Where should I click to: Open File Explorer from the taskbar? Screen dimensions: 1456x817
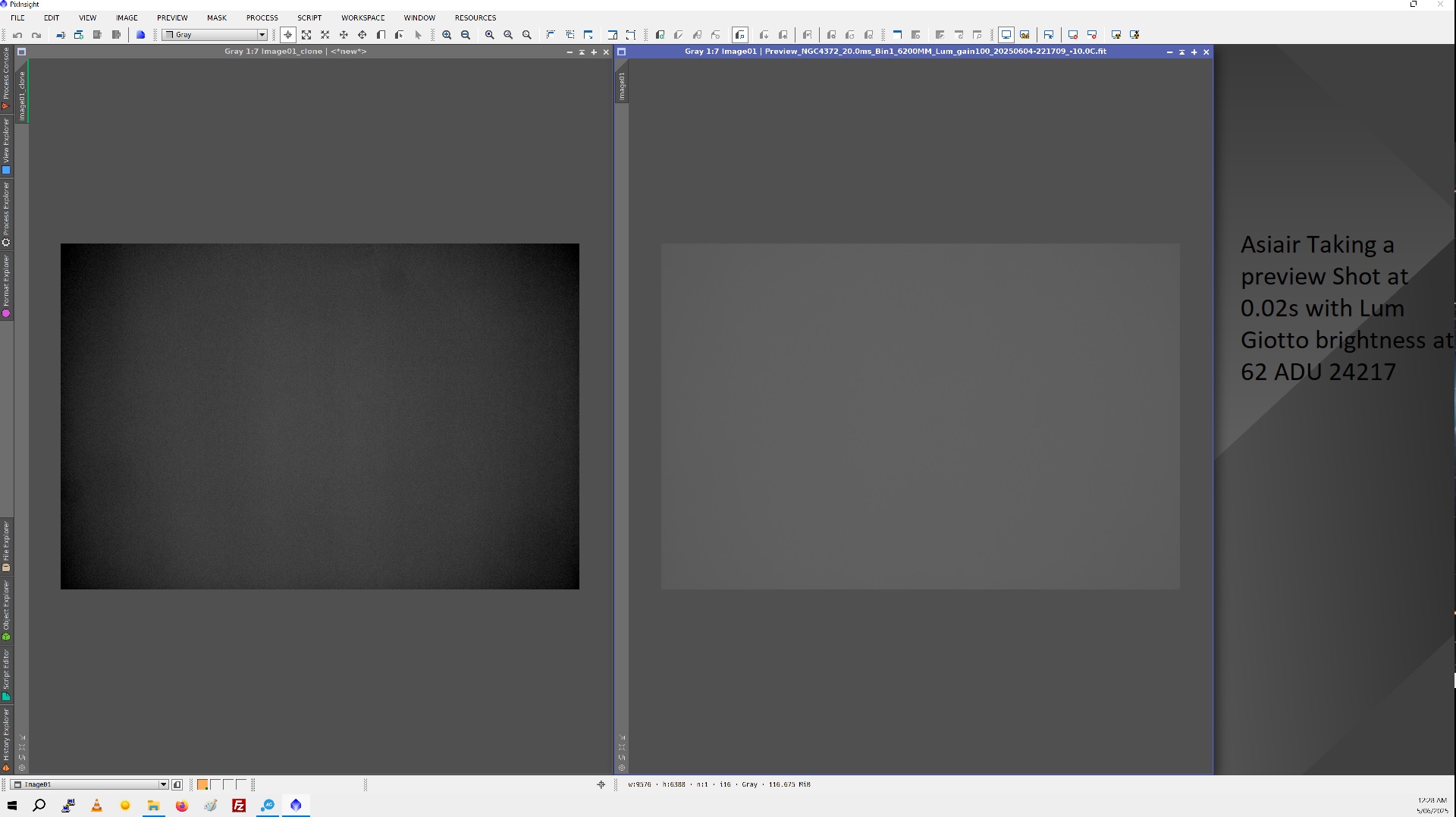pyautogui.click(x=153, y=806)
